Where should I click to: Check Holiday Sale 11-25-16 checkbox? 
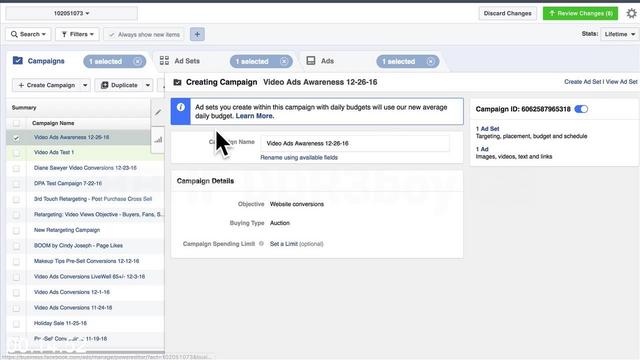tap(16, 324)
